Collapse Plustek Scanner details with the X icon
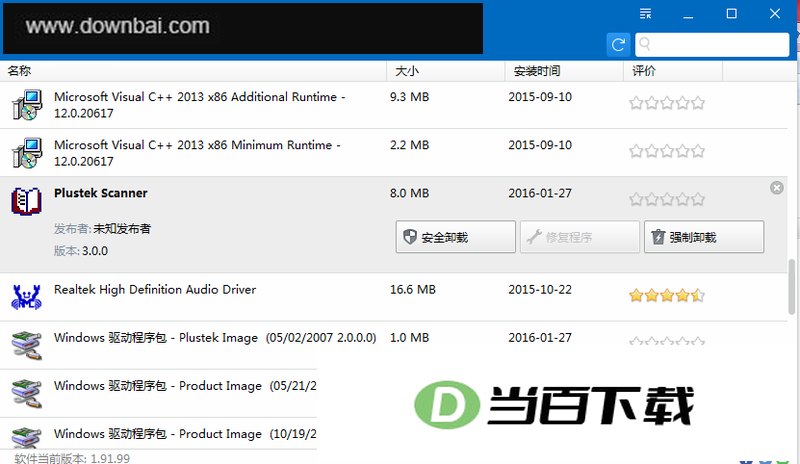Screen dimensions: 800x464 pos(777,188)
